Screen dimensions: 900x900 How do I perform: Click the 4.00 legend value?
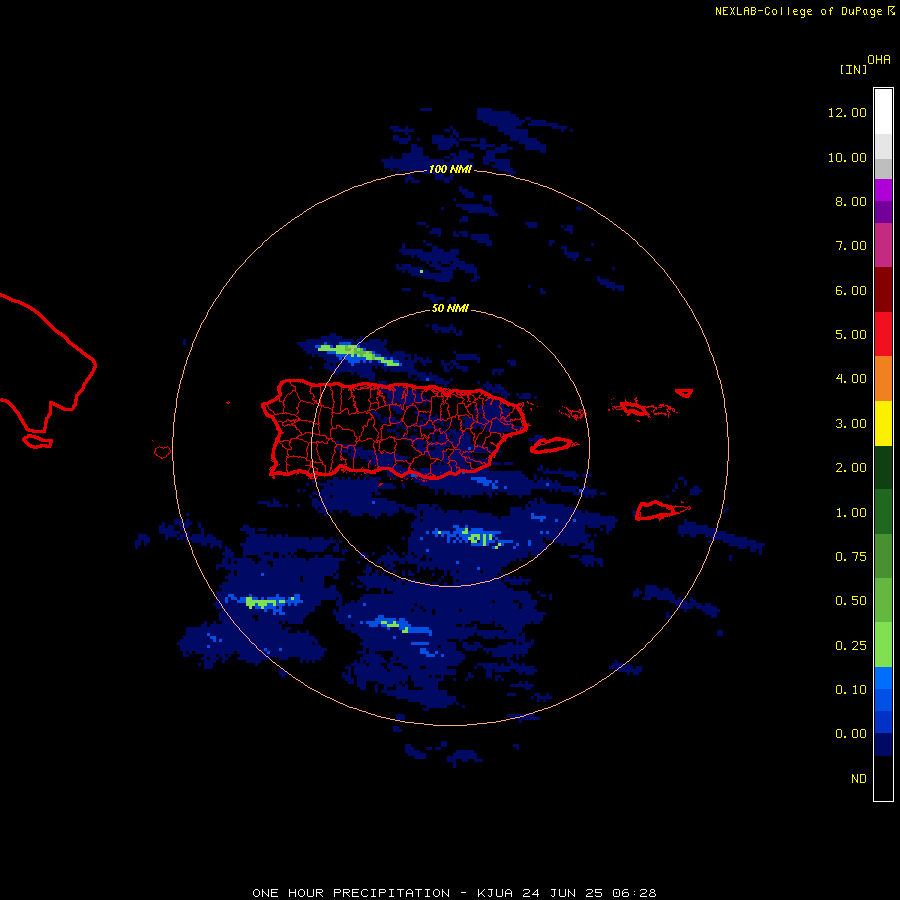click(851, 379)
